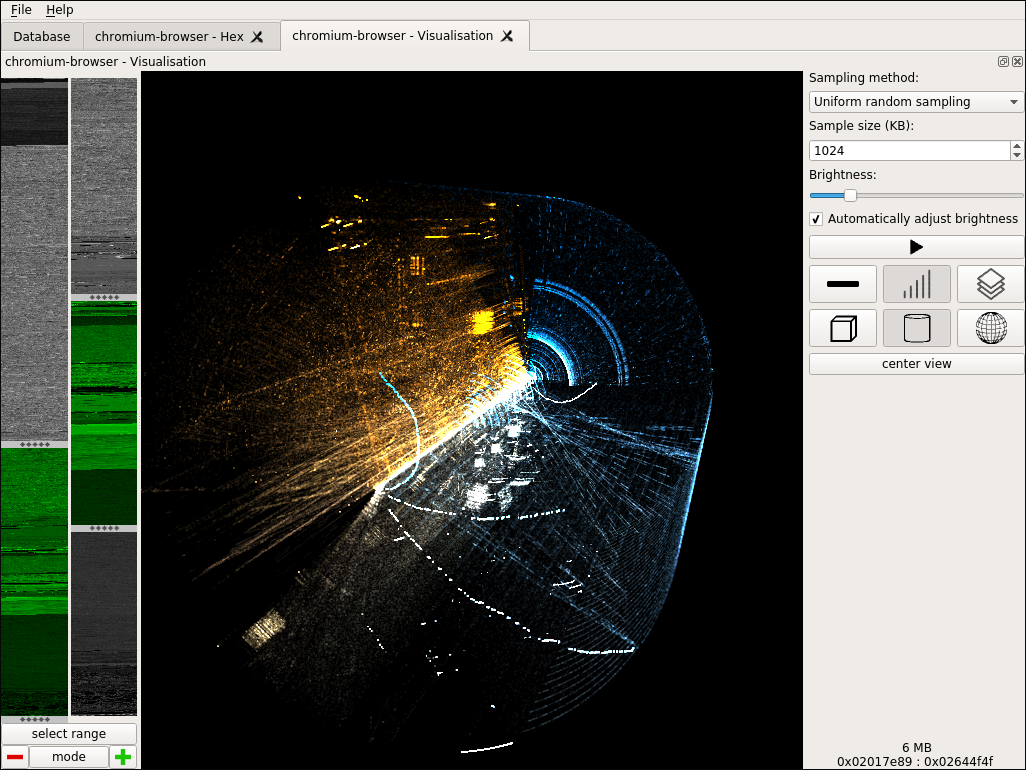Click the Sample size input field
This screenshot has width=1026, height=770.
908,151
